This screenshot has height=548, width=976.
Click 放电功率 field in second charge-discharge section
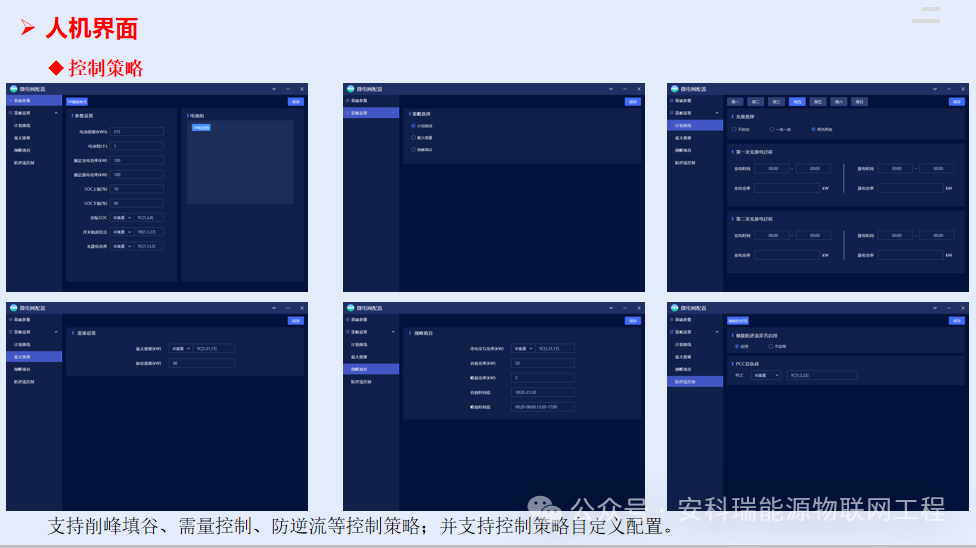911,255
